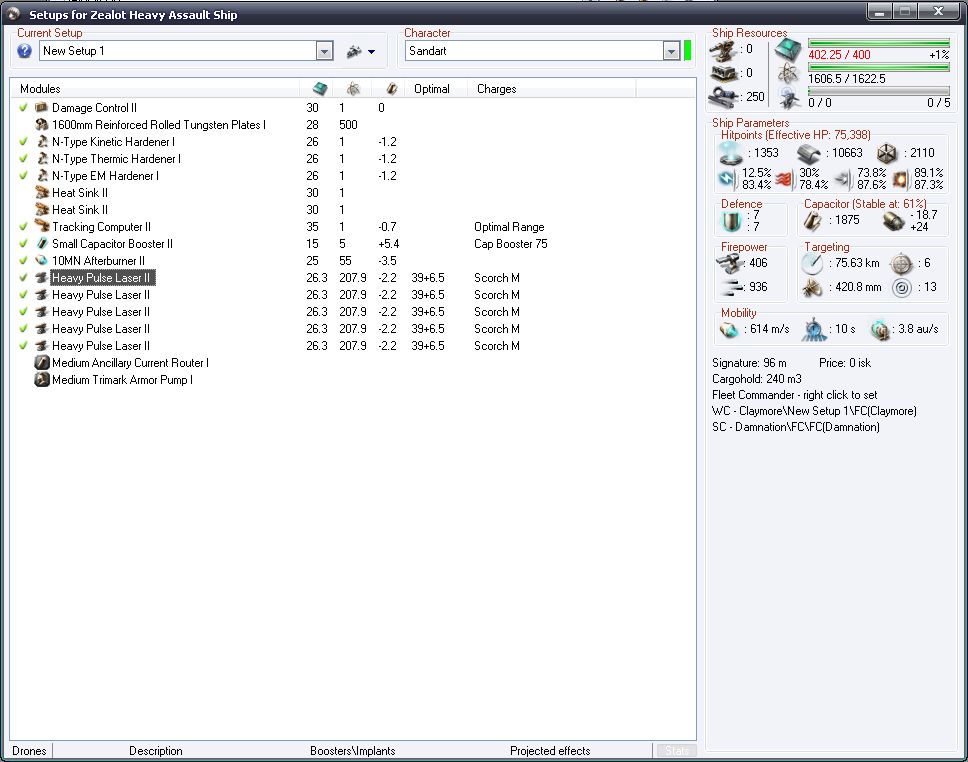The height and width of the screenshot is (762, 968).
Task: Click the Optimal Range charge cell
Action: [509, 227]
